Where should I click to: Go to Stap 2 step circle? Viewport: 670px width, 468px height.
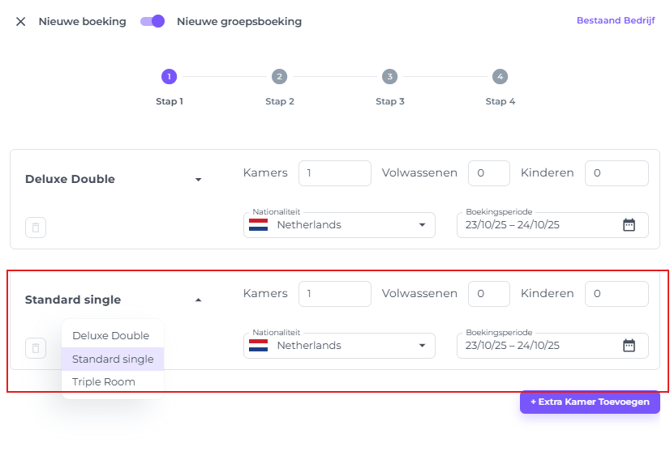279,77
